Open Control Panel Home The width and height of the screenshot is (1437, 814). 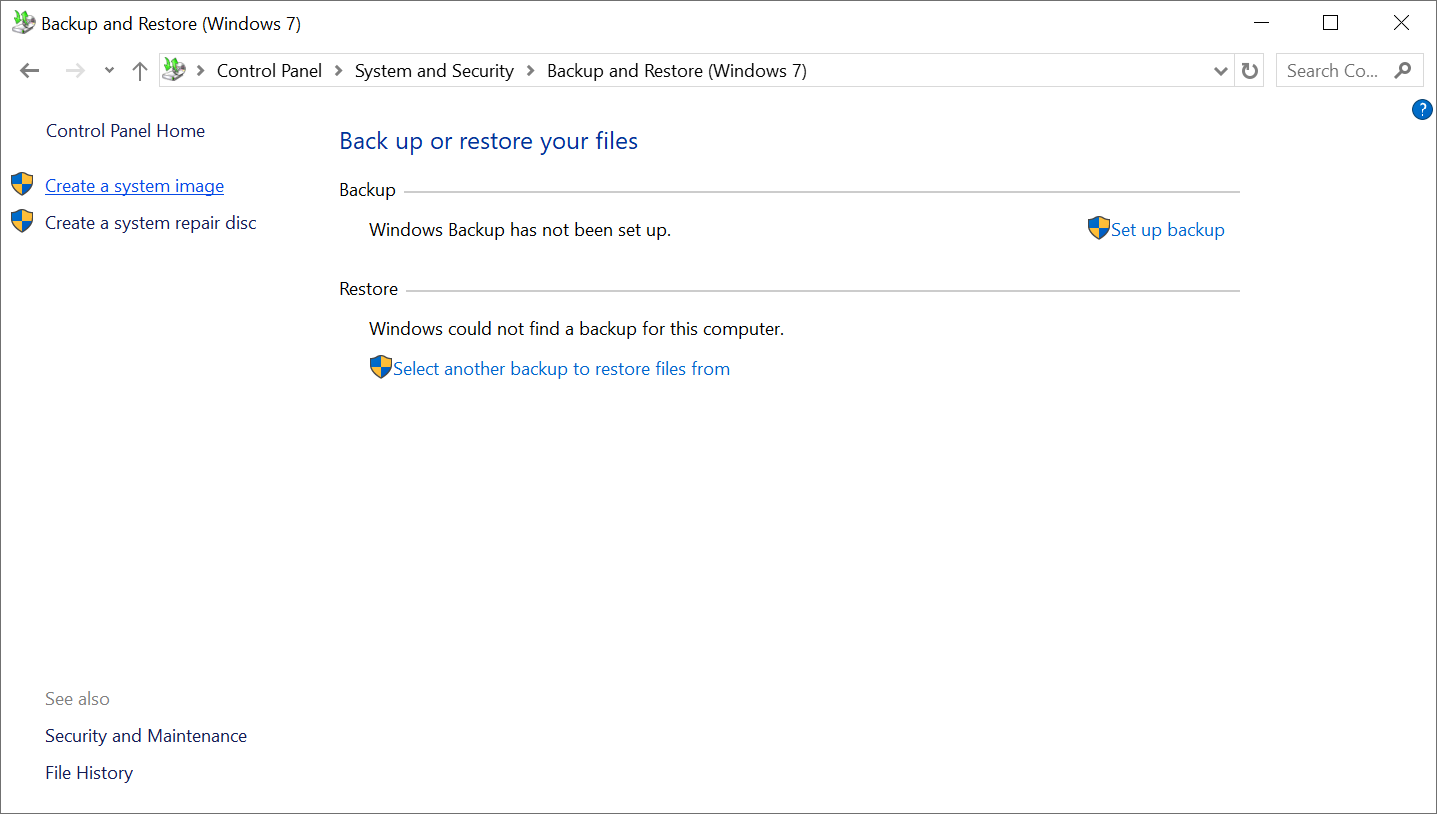(x=125, y=131)
